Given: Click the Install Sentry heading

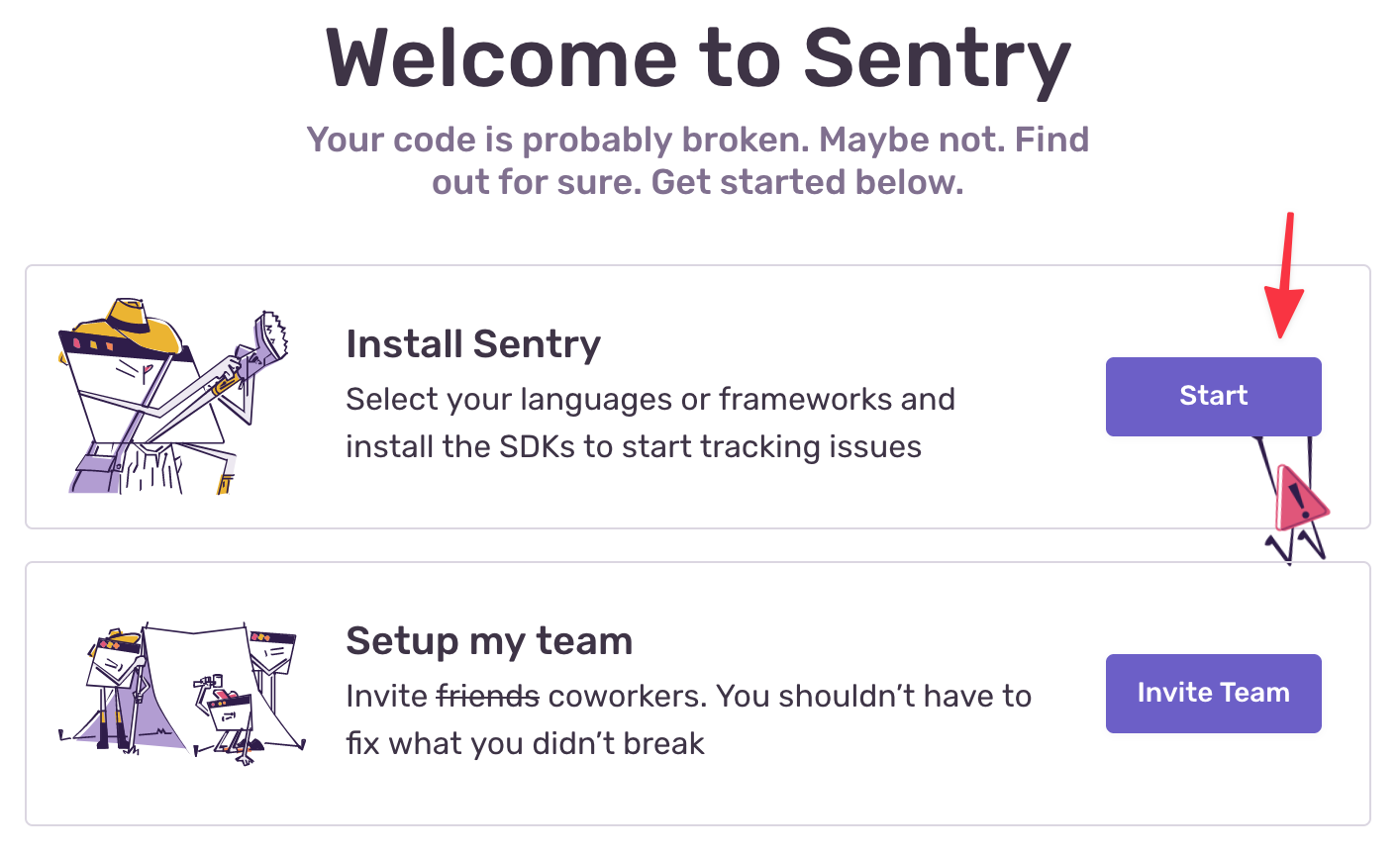Looking at the screenshot, I should pos(473,344).
